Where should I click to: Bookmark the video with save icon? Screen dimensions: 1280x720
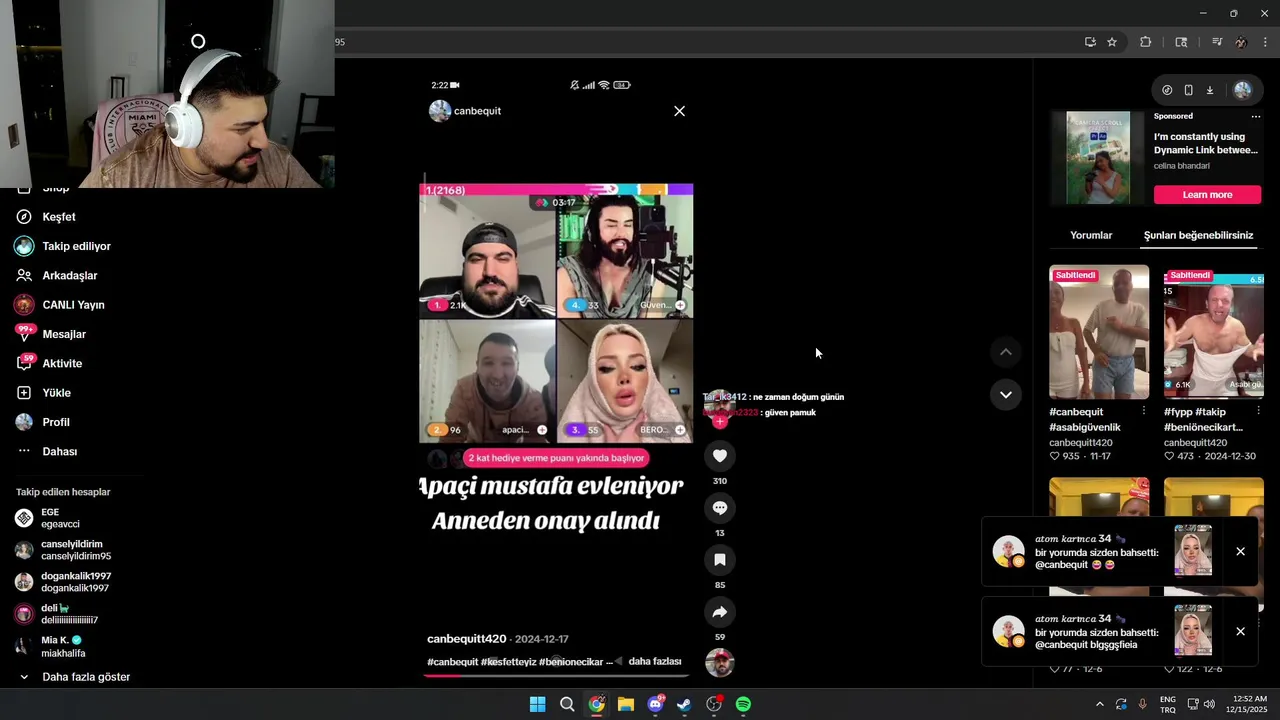point(719,560)
